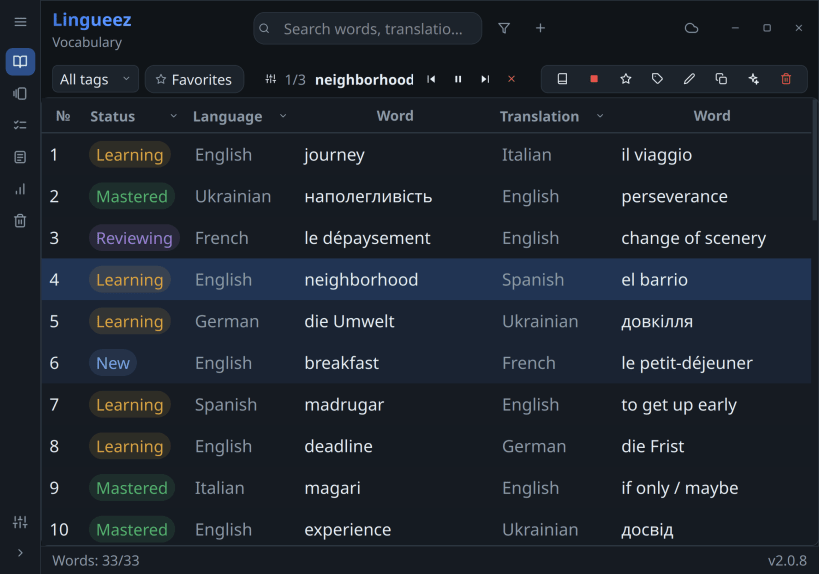819x574 pixels.
Task: Select die Frist translation
Action: tap(652, 447)
